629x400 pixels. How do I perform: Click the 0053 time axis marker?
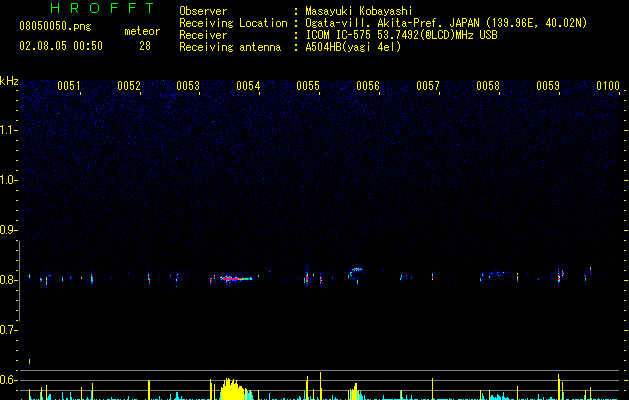point(188,86)
